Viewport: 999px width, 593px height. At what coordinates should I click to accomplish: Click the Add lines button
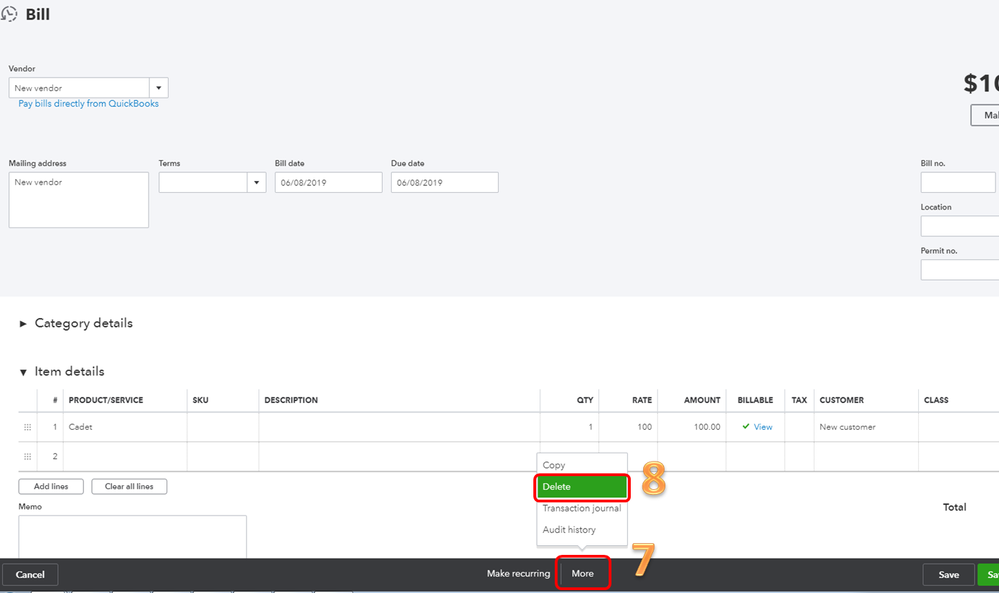[51, 487]
